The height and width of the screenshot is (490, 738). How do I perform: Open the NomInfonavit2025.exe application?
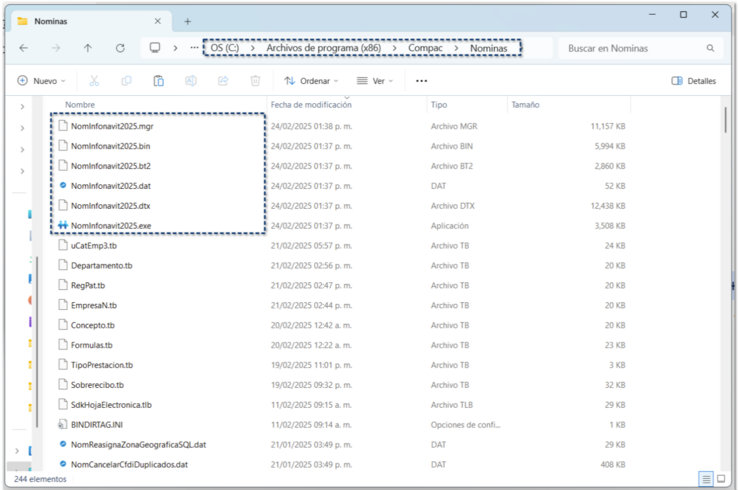coord(110,226)
